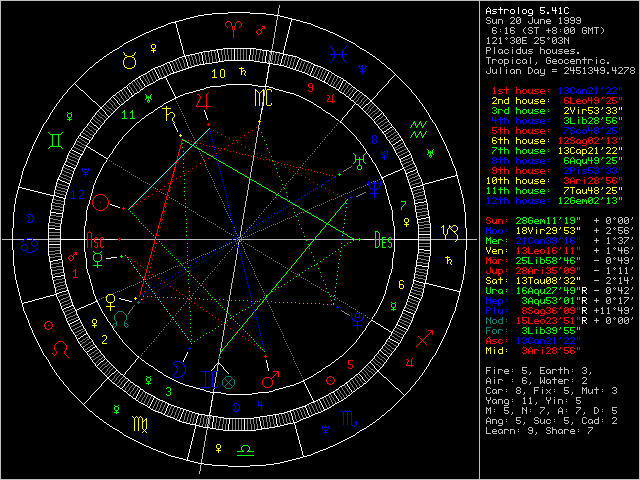Image resolution: width=640 pixels, height=480 pixels.
Task: Select the red Aries sign on outer ring
Action: tap(235, 33)
